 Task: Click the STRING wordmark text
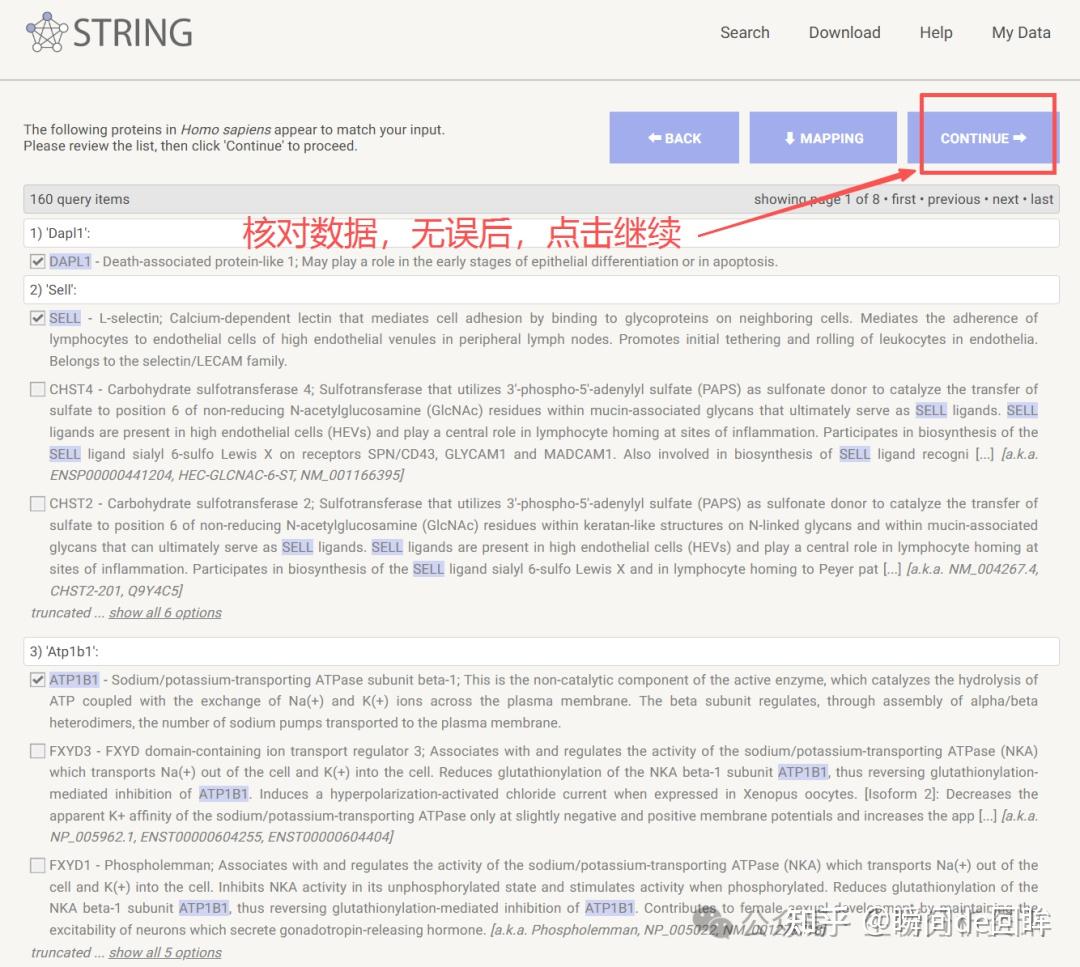tap(133, 32)
